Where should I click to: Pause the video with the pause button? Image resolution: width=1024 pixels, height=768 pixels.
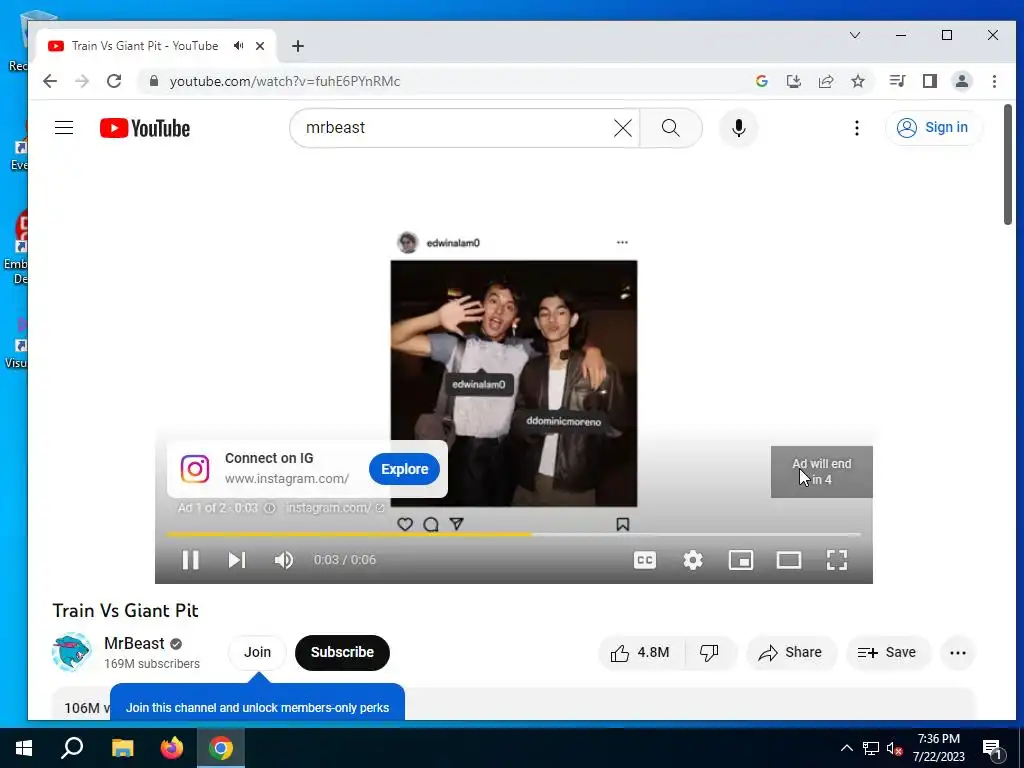pyautogui.click(x=190, y=560)
